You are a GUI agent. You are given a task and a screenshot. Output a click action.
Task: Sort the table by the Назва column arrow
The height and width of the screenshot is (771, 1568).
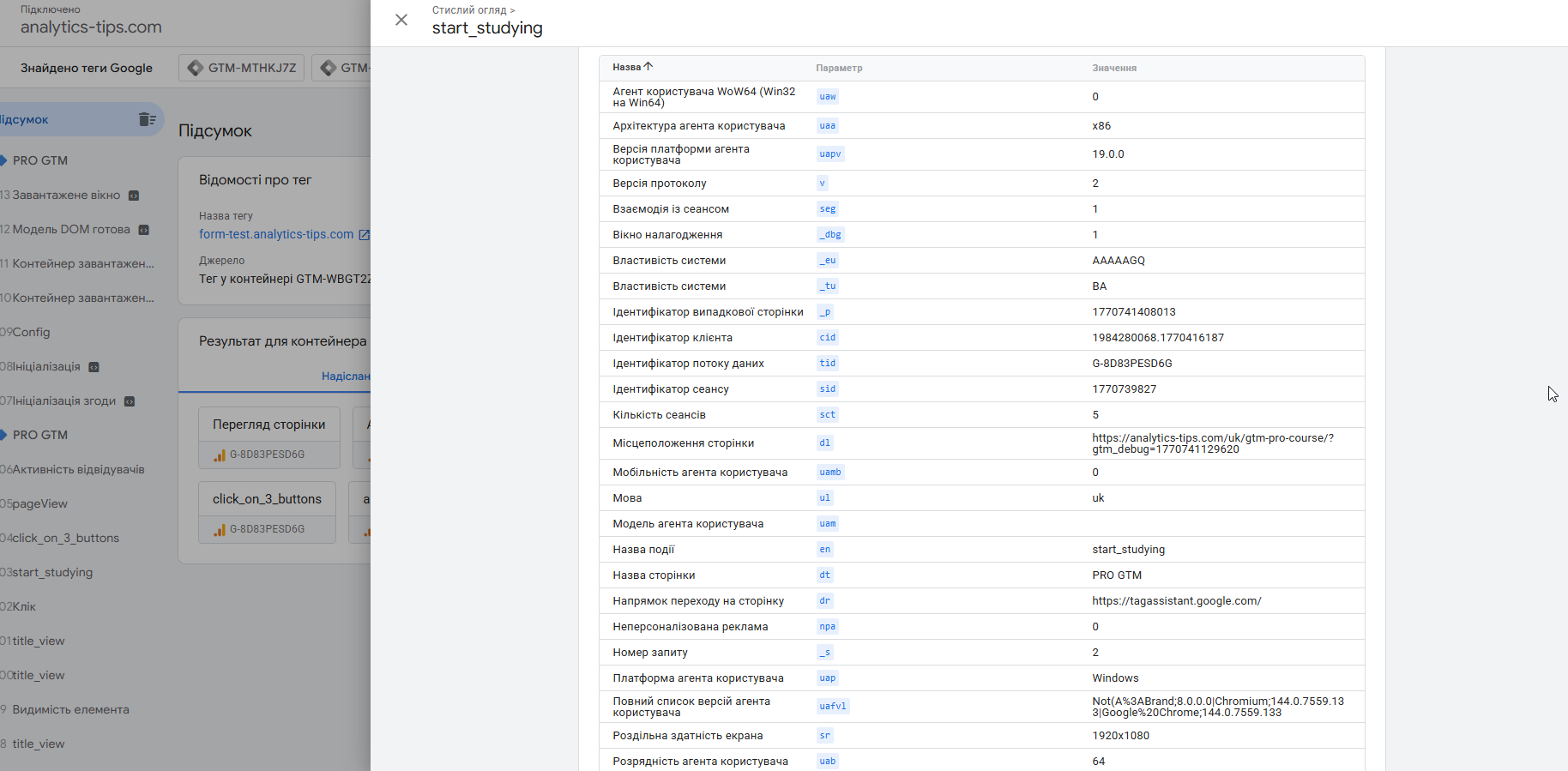tap(648, 67)
